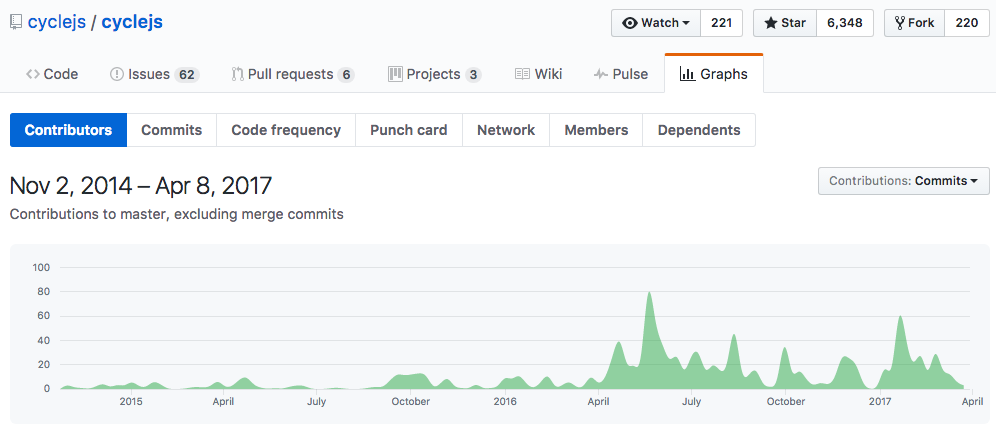996x433 pixels.
Task: Switch to Punch card sub-tab
Action: click(408, 130)
